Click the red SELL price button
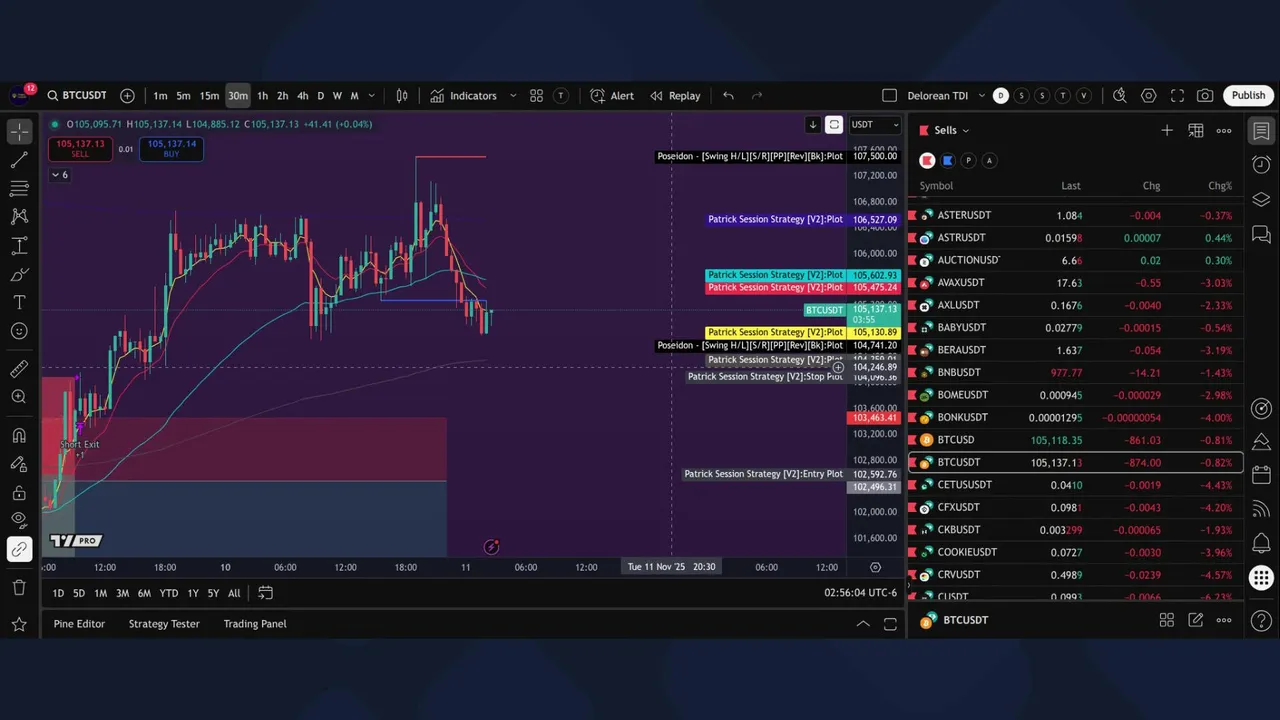 click(80, 149)
